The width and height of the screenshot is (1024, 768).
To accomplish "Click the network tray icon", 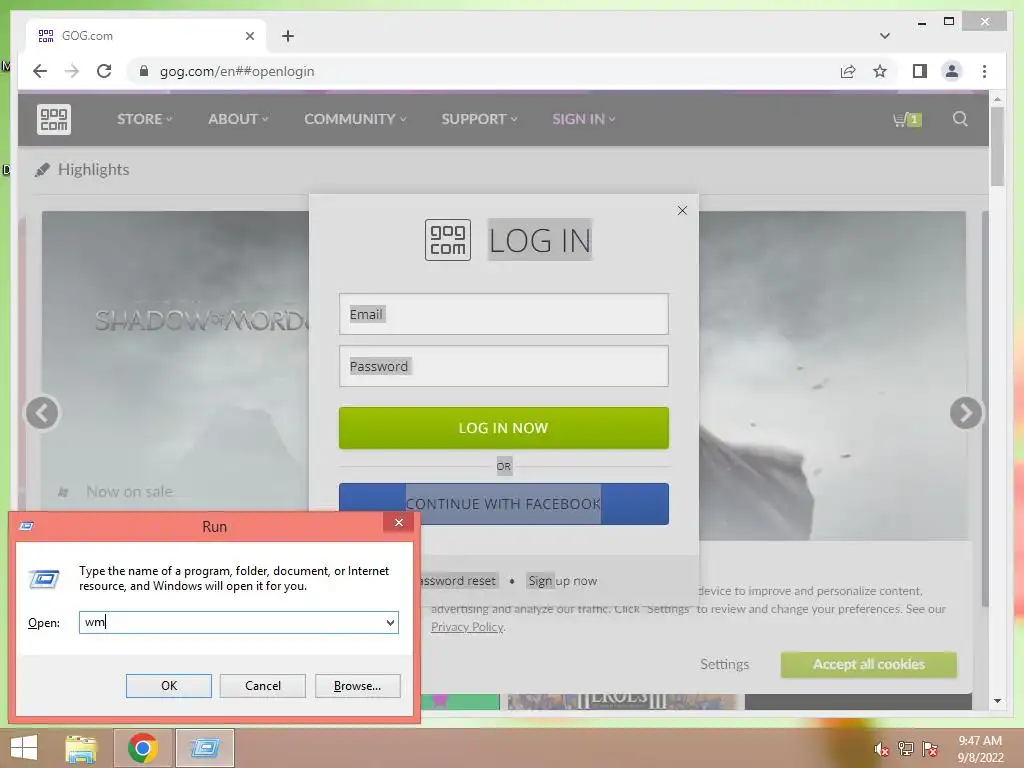I will 906,749.
